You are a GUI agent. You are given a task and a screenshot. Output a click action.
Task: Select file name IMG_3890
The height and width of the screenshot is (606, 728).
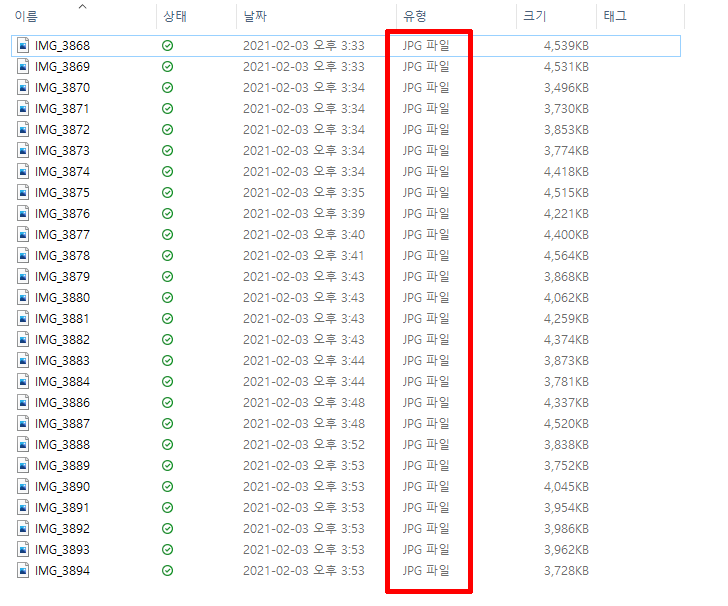pyautogui.click(x=62, y=487)
